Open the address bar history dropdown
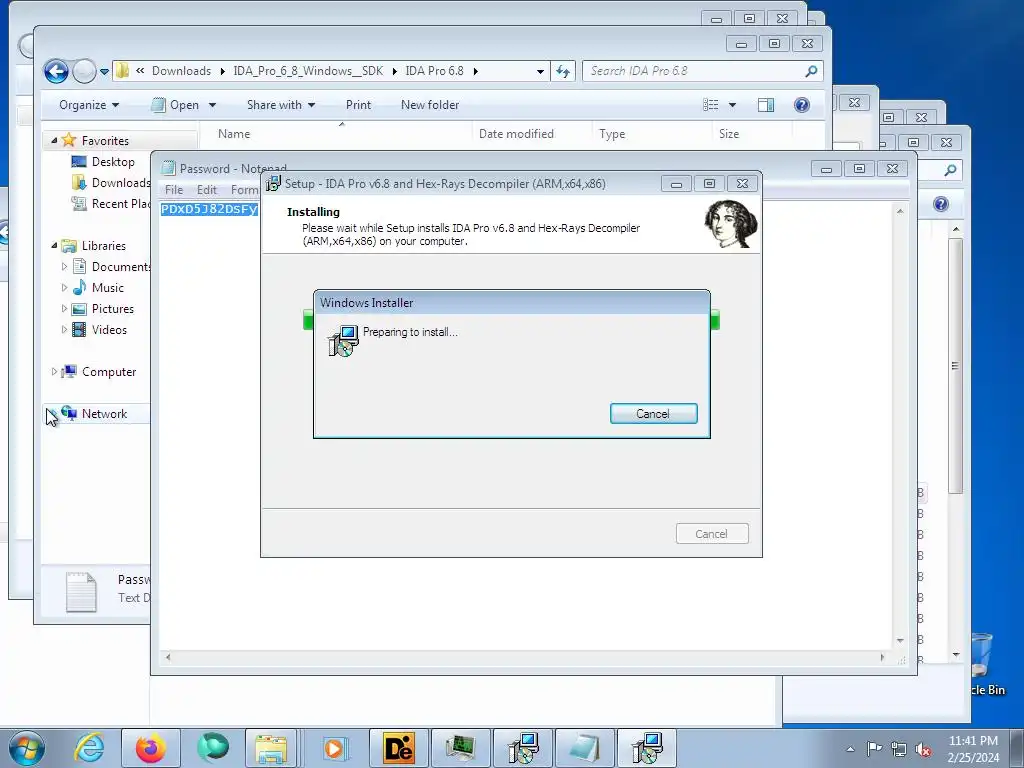1024x768 pixels. point(540,71)
